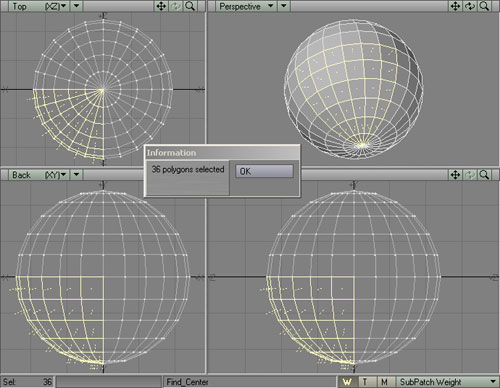Click the zoom magnifier of the Top viewport
The height and width of the screenshot is (388, 500).
(x=190, y=6)
